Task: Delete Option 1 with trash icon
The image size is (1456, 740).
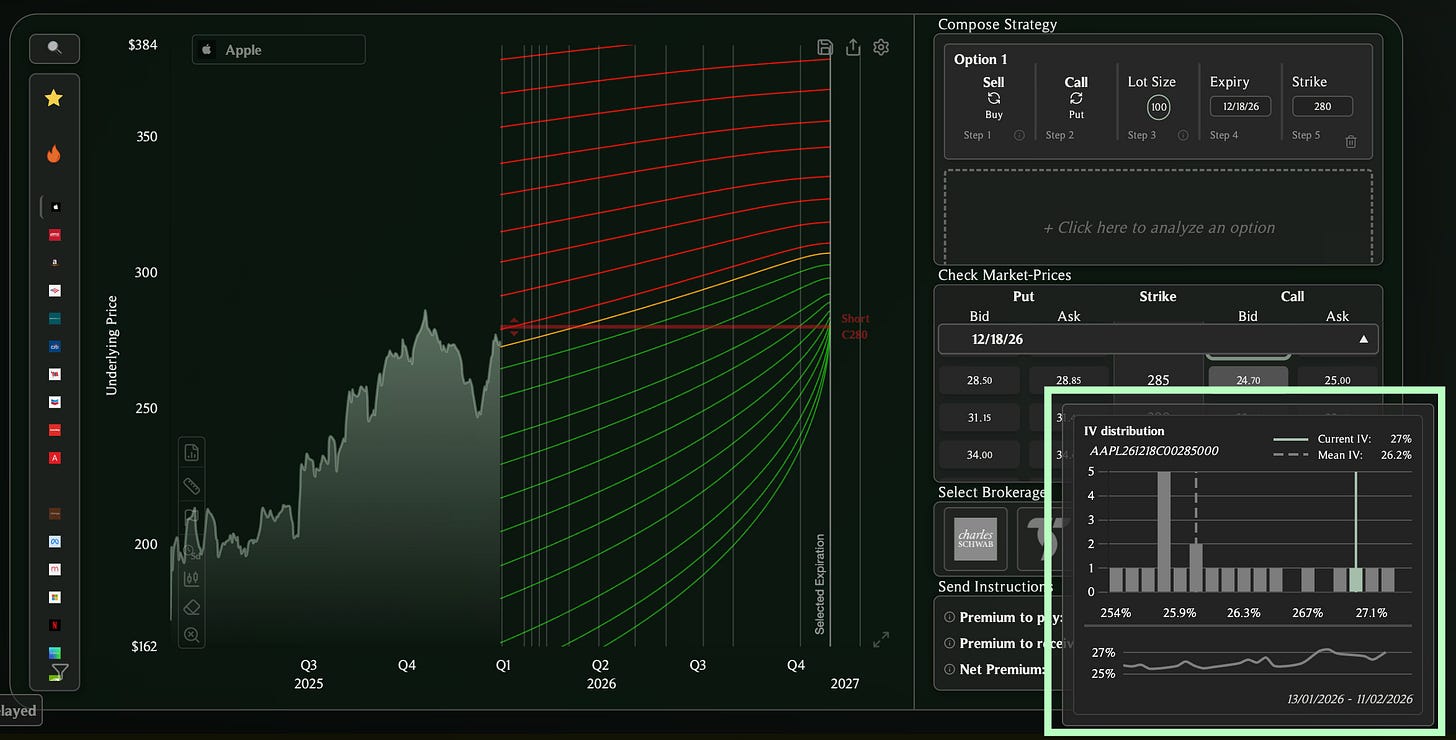Action: click(x=1351, y=142)
